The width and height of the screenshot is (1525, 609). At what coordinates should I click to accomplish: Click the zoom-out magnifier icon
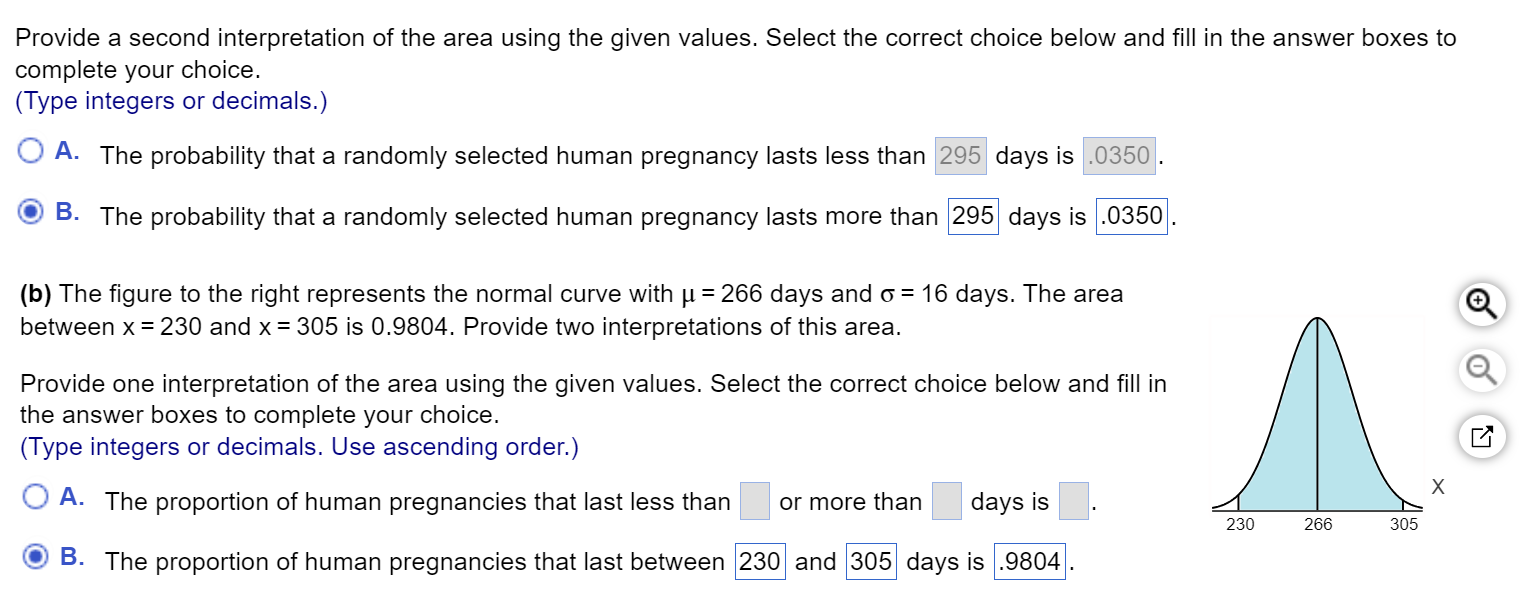click(1481, 370)
